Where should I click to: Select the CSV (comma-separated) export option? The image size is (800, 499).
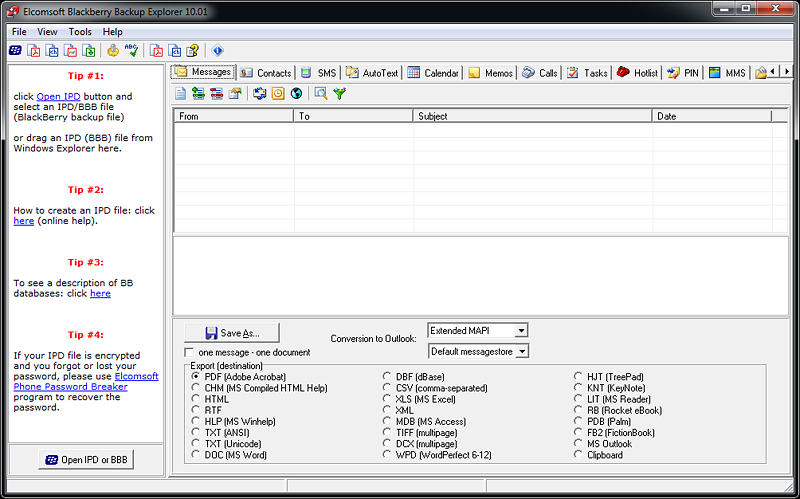(388, 389)
